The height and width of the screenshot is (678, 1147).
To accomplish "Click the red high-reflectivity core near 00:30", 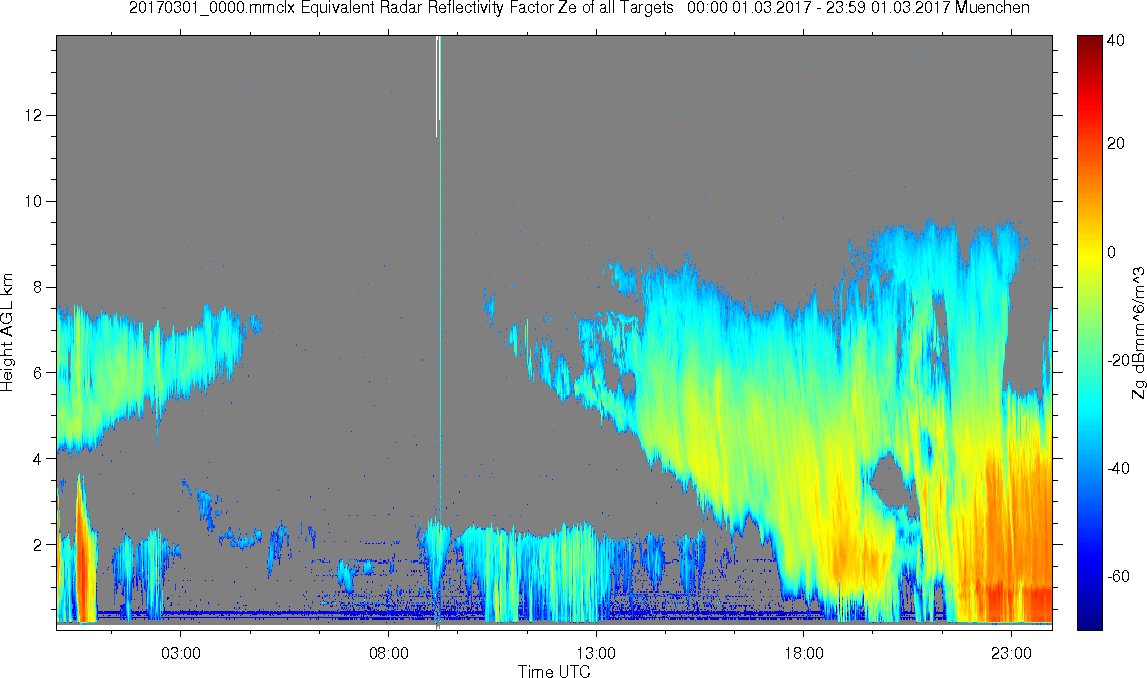I will pyautogui.click(x=84, y=563).
